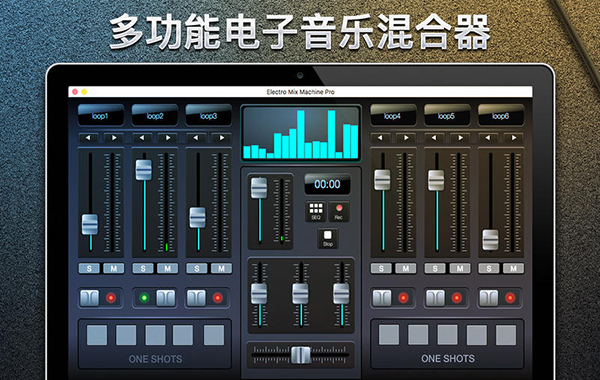This screenshot has width=600, height=380.
Task: Select previous sample for loop6
Action: [488, 138]
